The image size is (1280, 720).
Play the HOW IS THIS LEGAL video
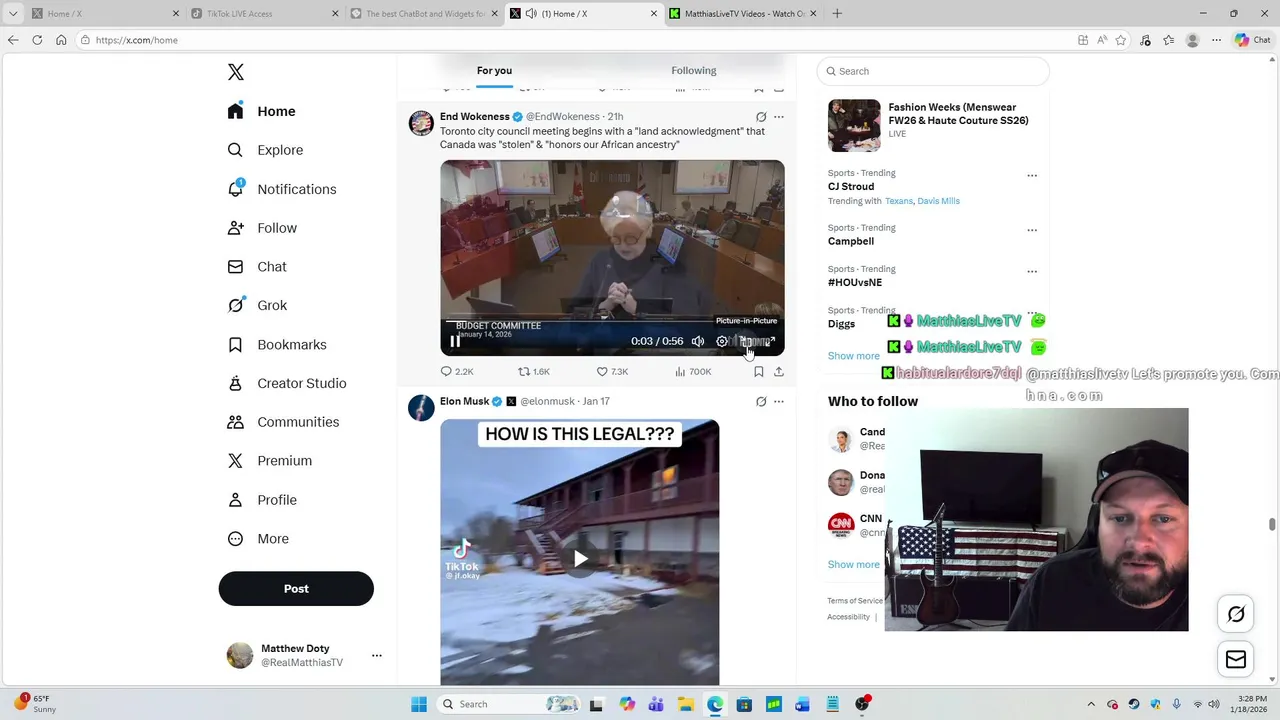(x=580, y=558)
